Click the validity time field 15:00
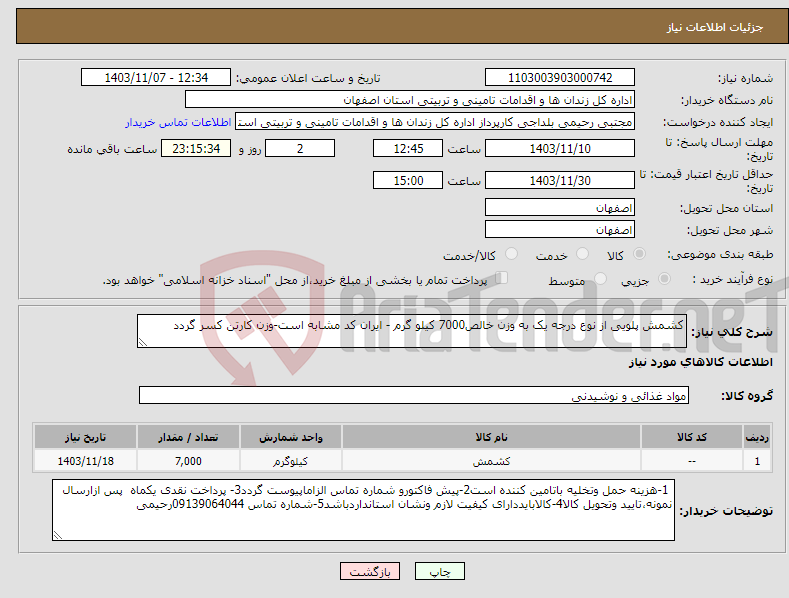Viewport: 789px width, 598px height. pos(408,180)
